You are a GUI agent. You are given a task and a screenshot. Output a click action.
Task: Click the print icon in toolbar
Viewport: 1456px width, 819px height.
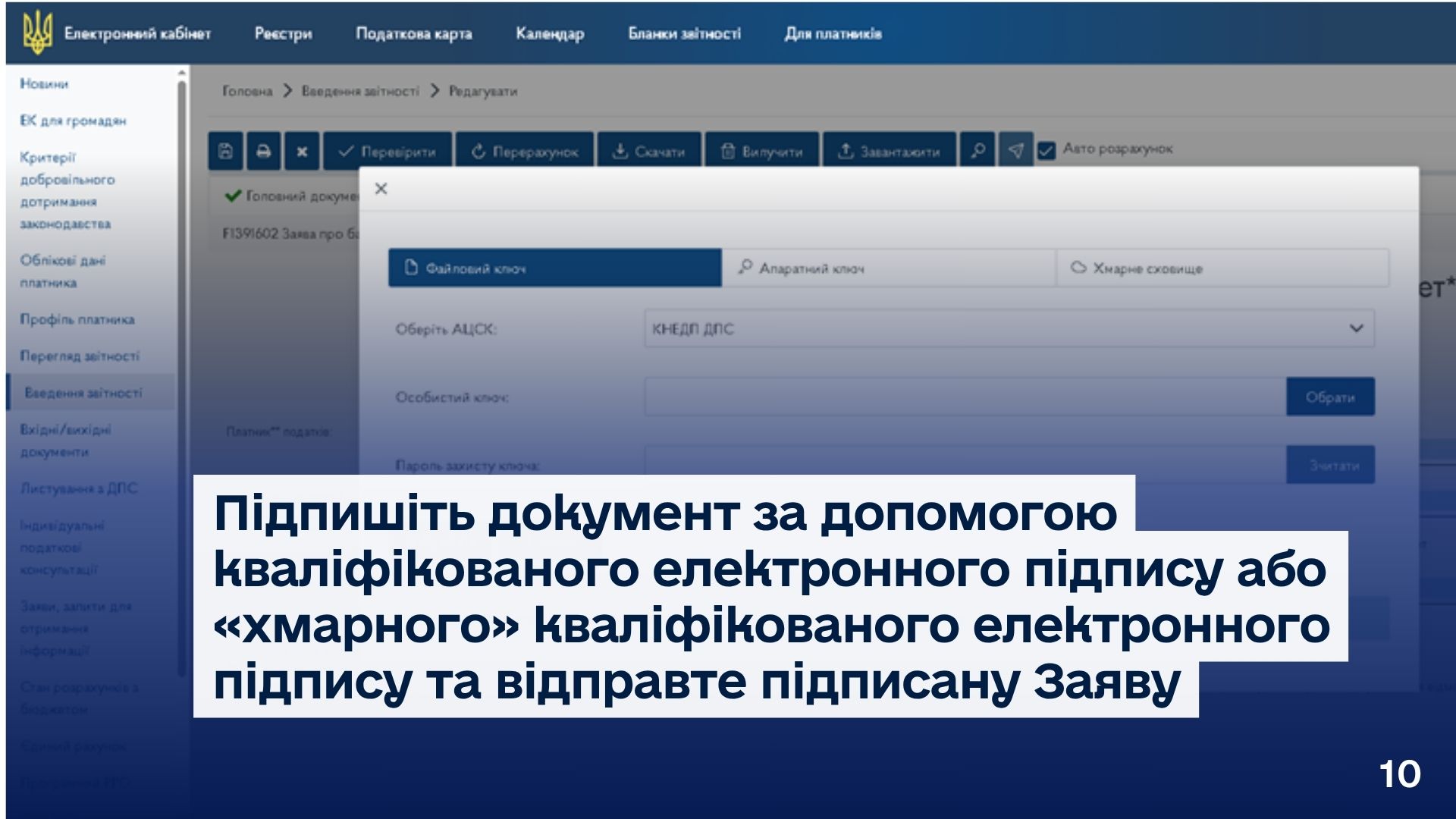point(263,151)
